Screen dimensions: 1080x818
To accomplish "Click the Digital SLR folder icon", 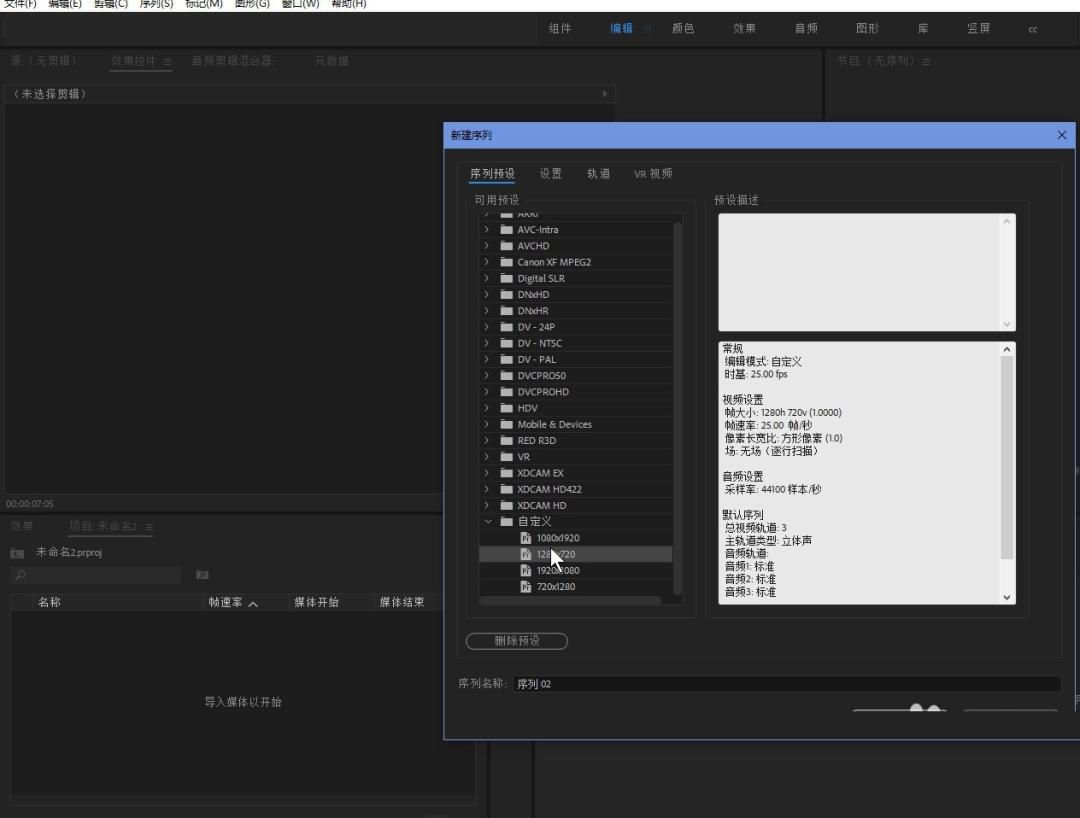I will pyautogui.click(x=507, y=278).
